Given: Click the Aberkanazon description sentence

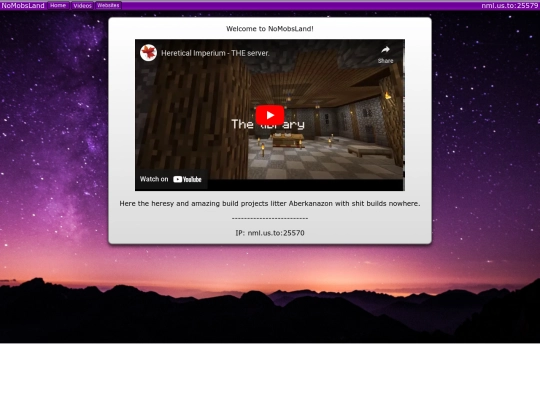Looking at the screenshot, I should [270, 204].
